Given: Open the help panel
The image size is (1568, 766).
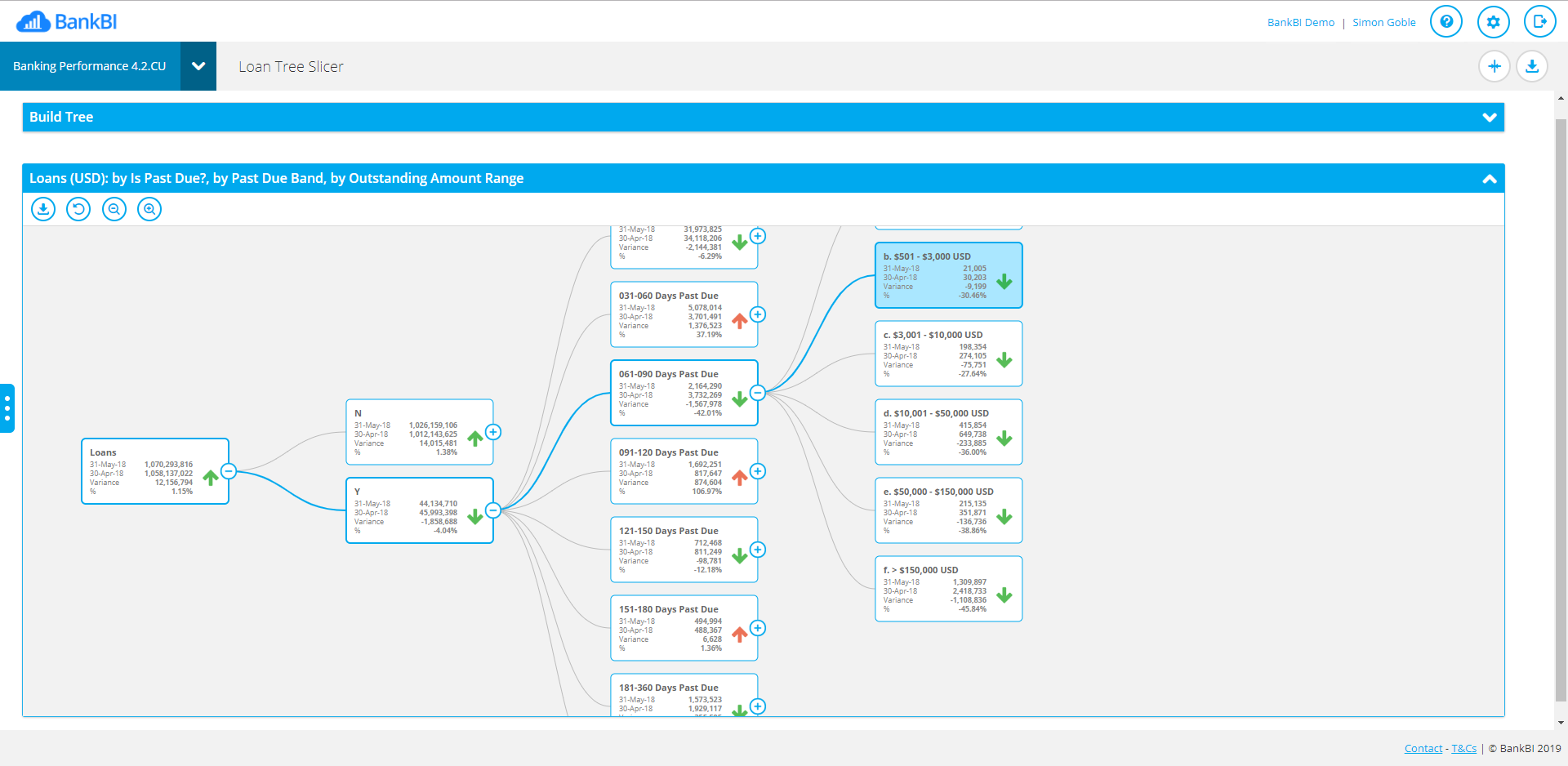Looking at the screenshot, I should click(x=1446, y=21).
